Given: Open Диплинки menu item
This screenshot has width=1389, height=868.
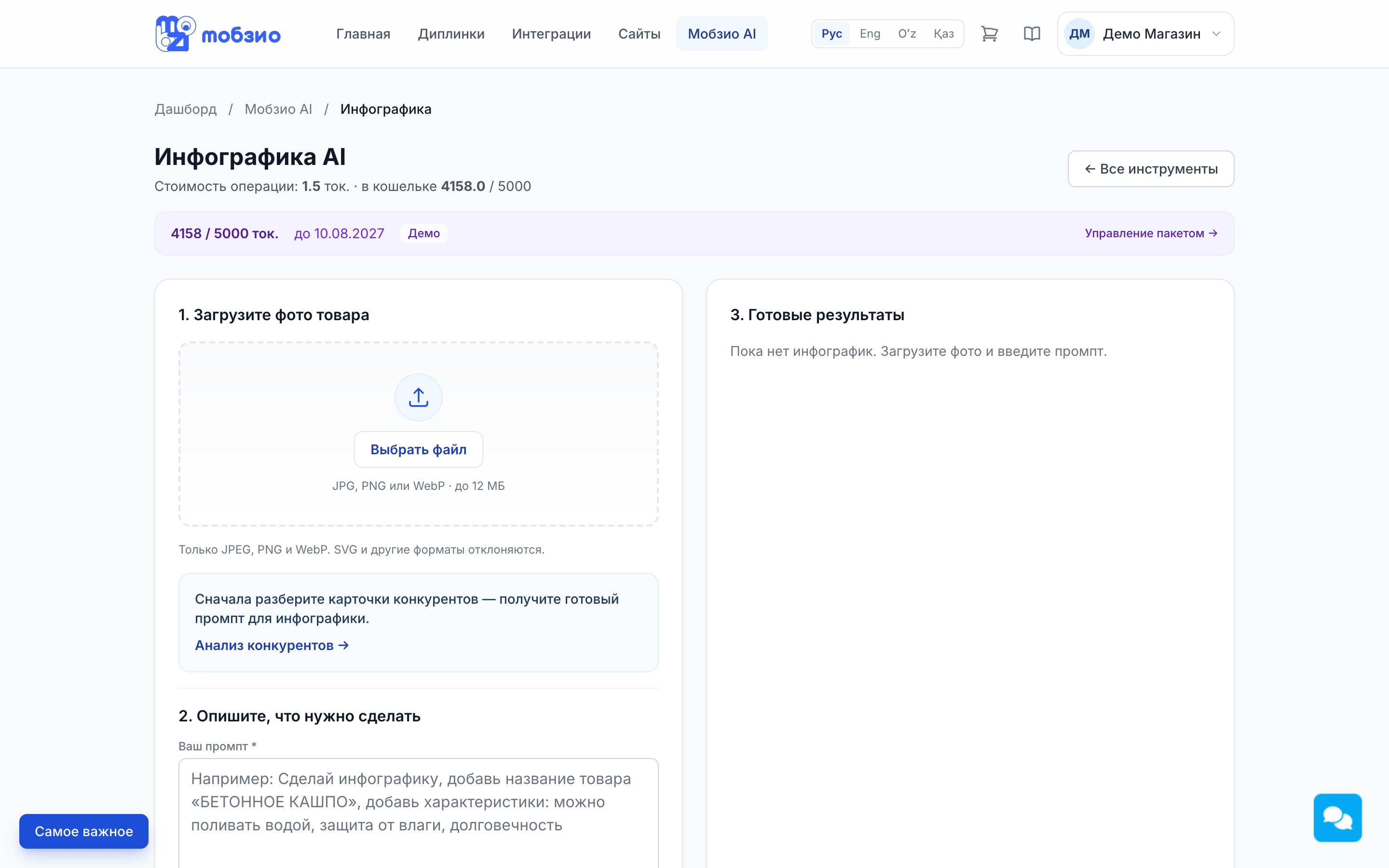Looking at the screenshot, I should point(451,34).
